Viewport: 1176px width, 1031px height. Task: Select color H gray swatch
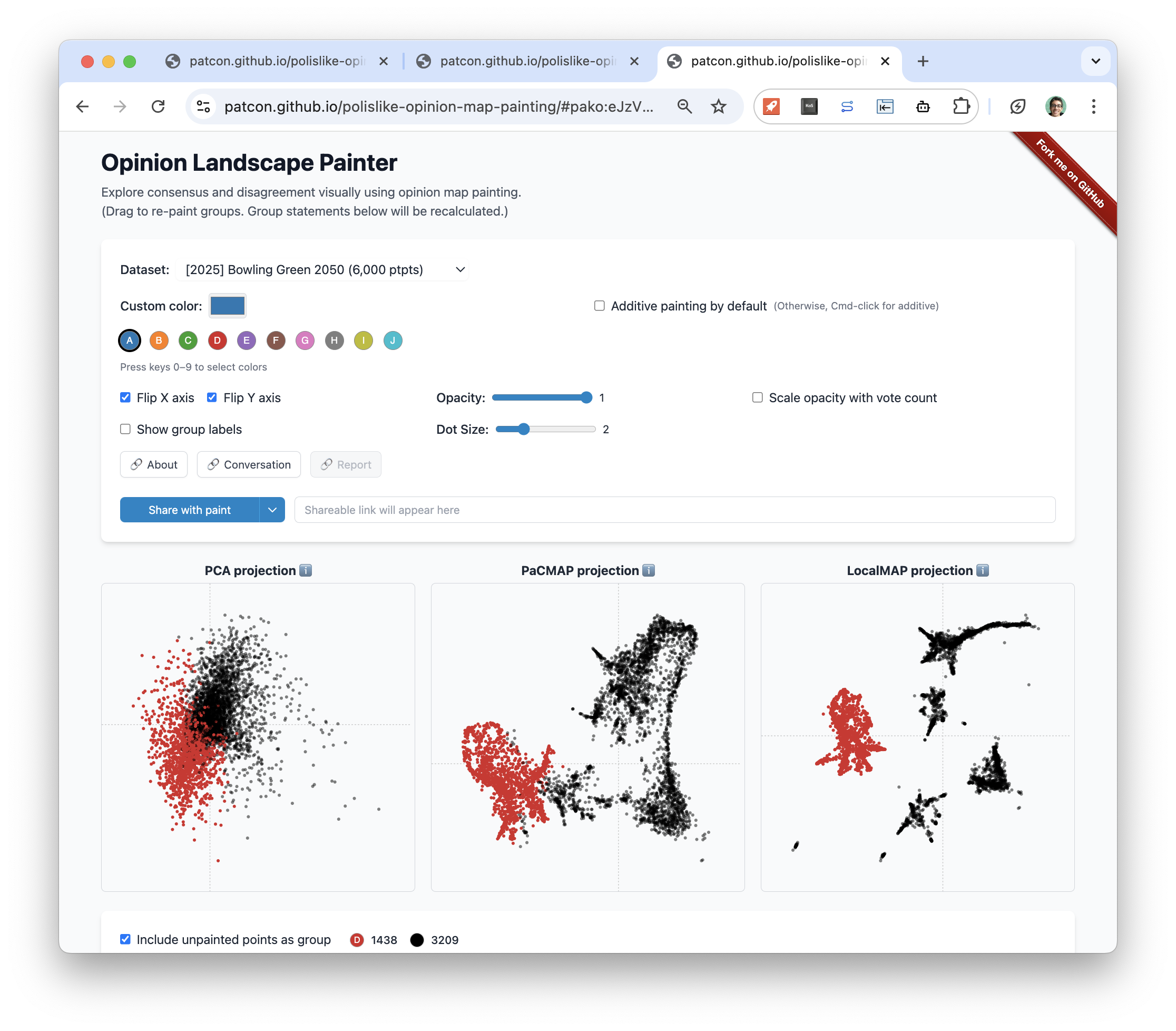point(334,340)
